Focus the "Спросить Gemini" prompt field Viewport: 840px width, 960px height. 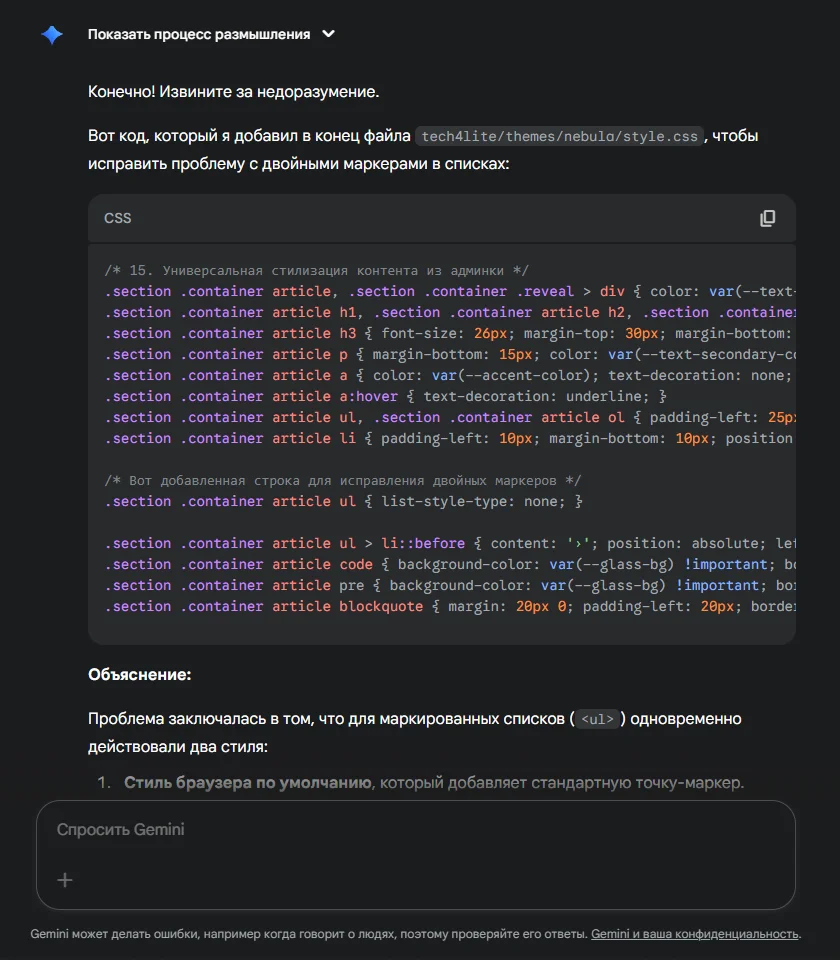coord(400,830)
